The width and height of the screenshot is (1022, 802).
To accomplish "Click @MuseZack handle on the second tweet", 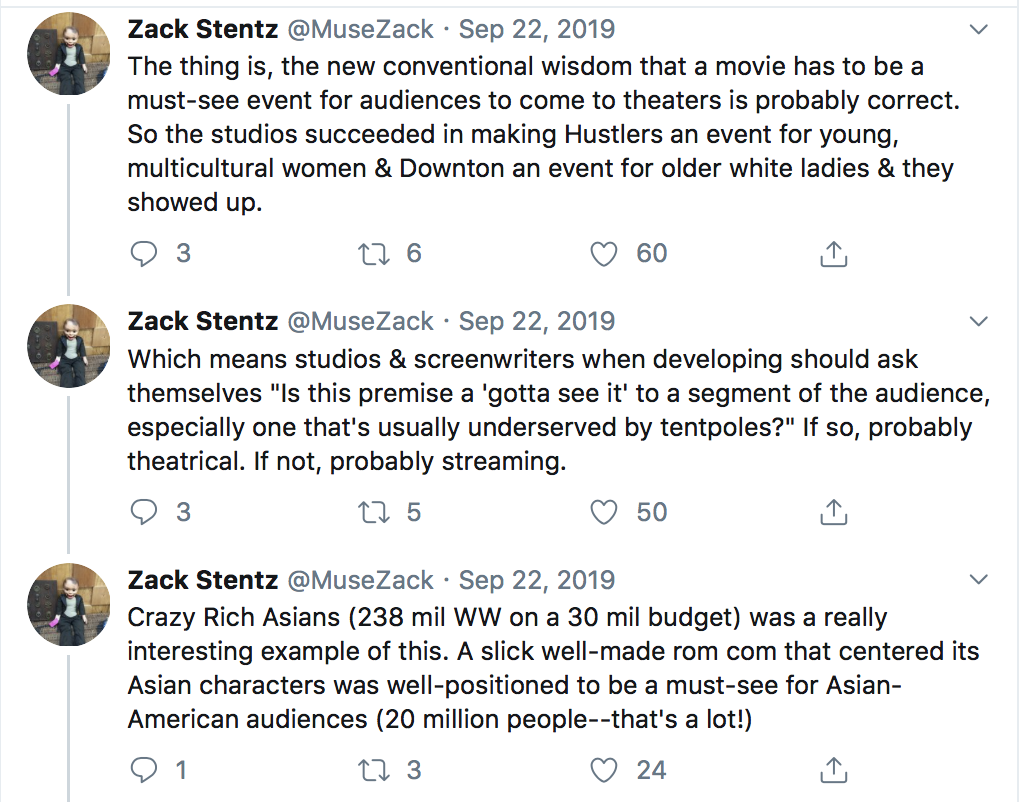I will [360, 321].
